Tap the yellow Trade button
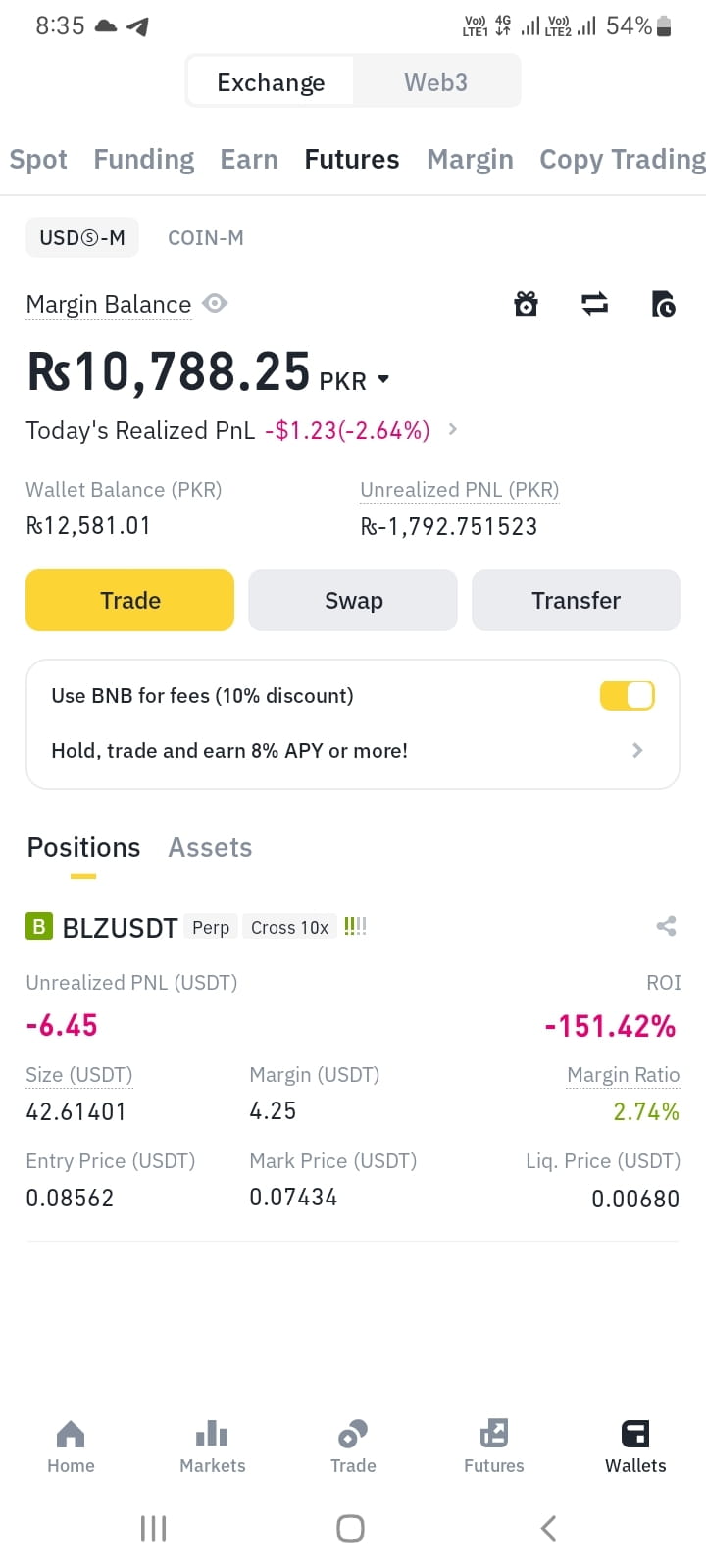The width and height of the screenshot is (706, 1568). [129, 600]
